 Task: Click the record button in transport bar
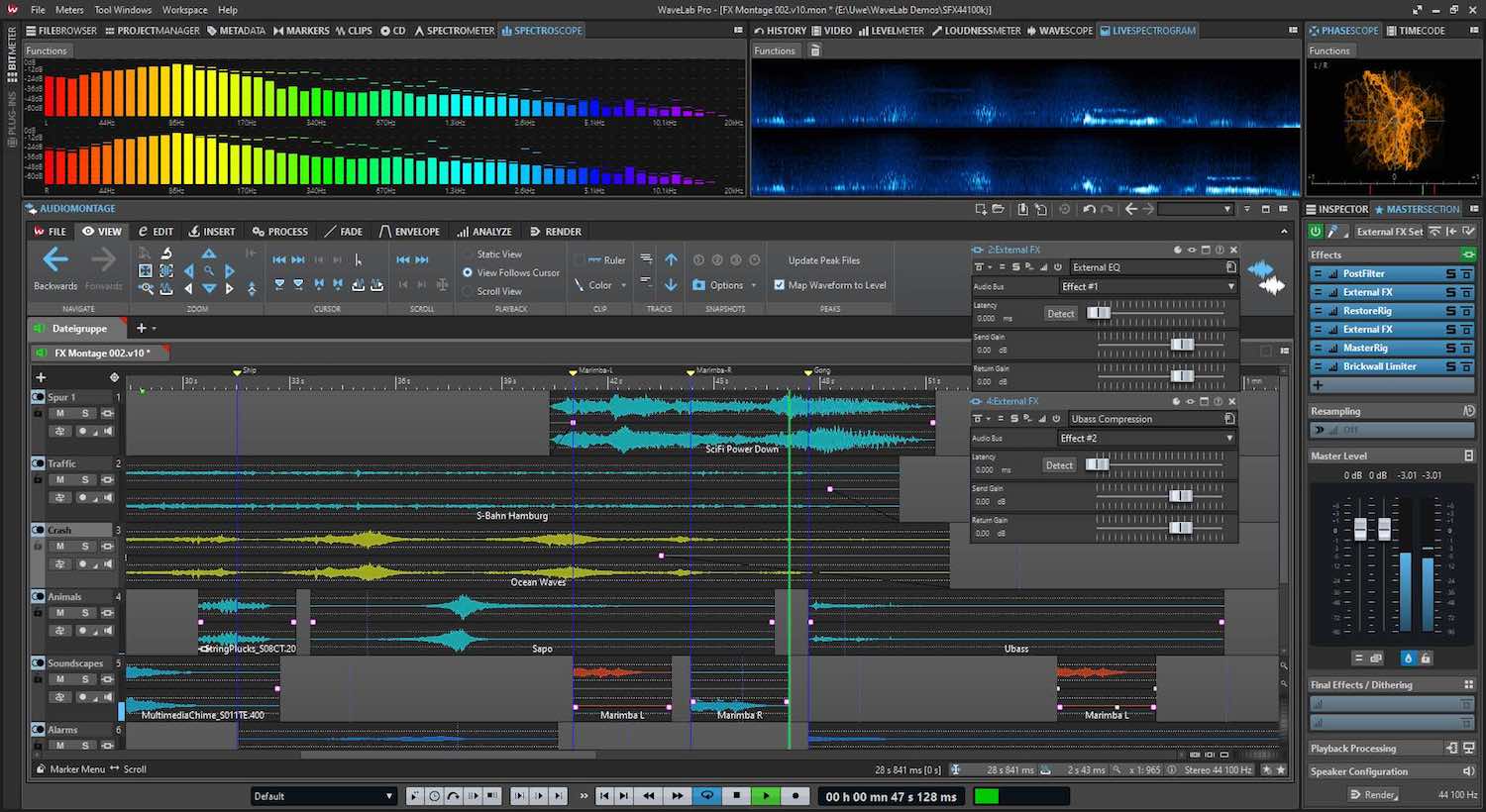(x=795, y=796)
